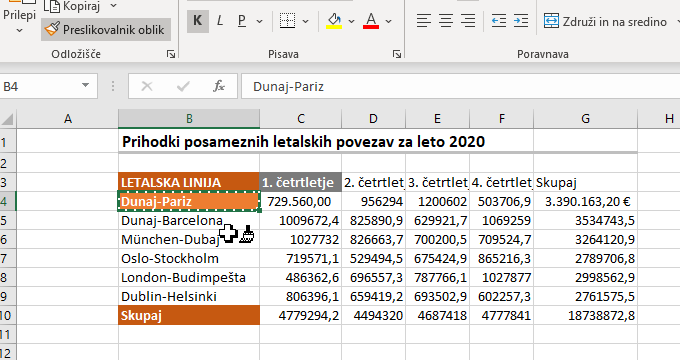The height and width of the screenshot is (360, 680).
Task: Confirm entry with checkmark icon
Action: [x=183, y=86]
